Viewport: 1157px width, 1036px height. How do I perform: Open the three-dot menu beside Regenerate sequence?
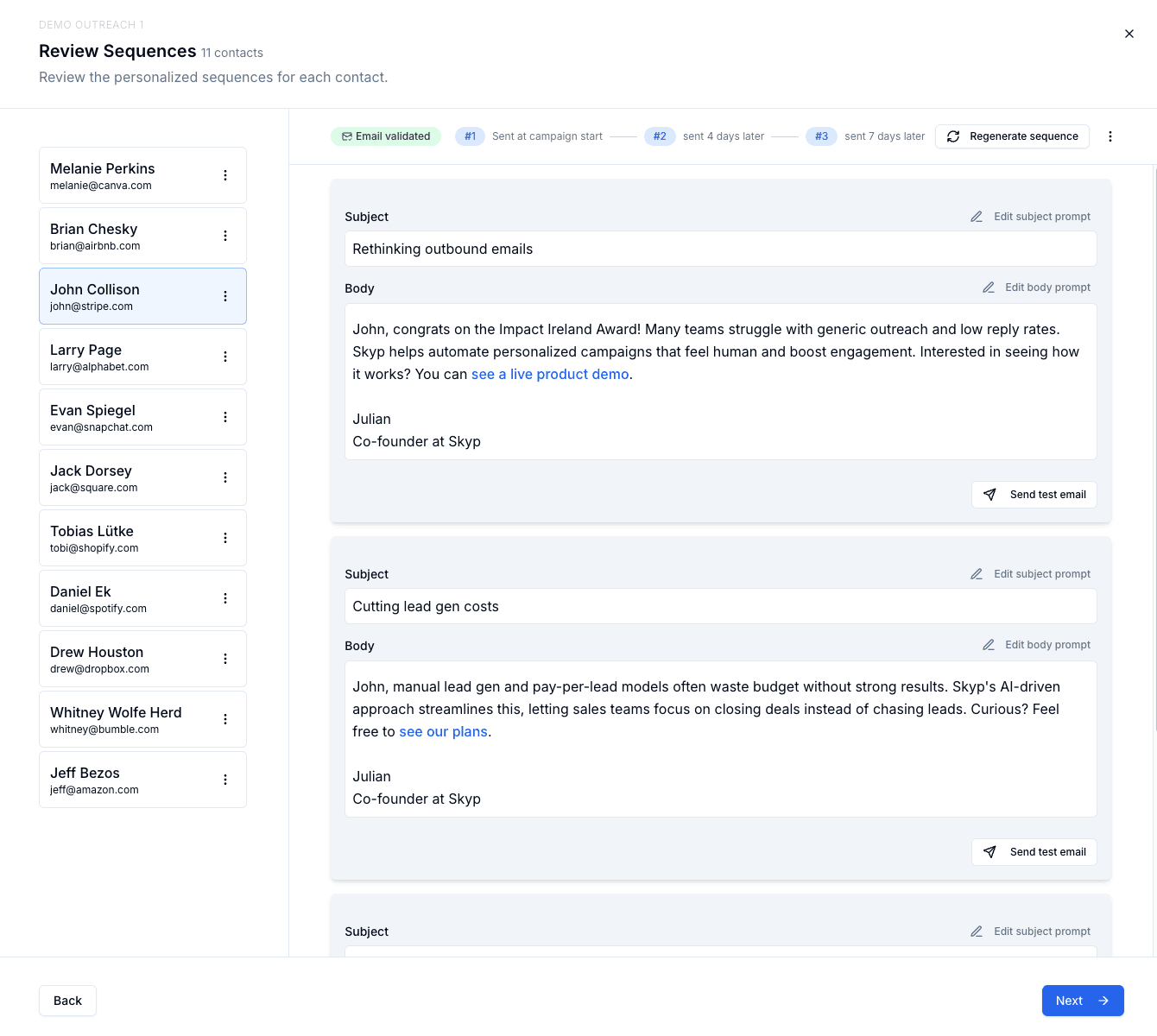tap(1110, 136)
